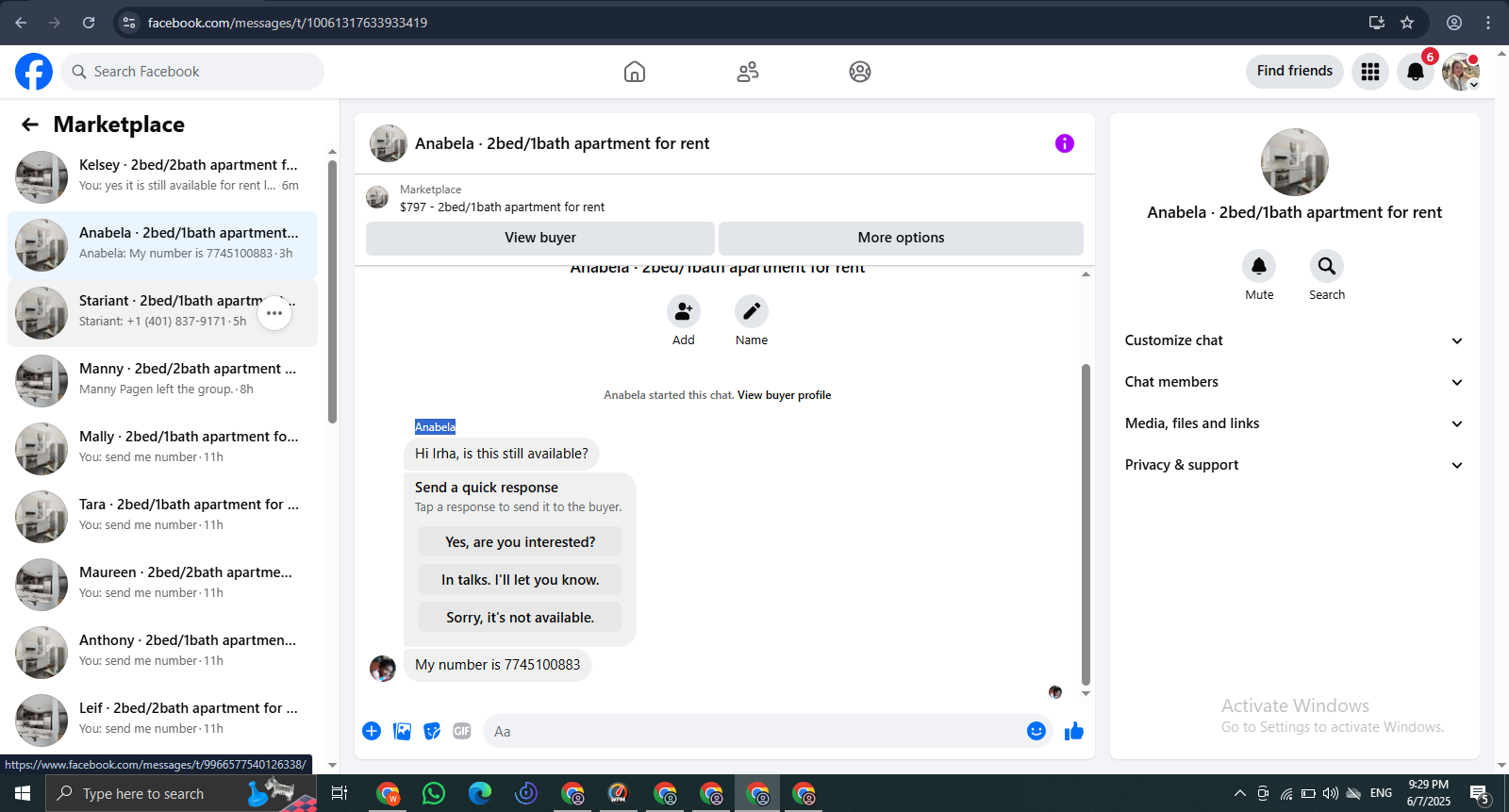Click the install app icon in address bar
Viewport: 1509px width, 812px height.
coord(1377,23)
